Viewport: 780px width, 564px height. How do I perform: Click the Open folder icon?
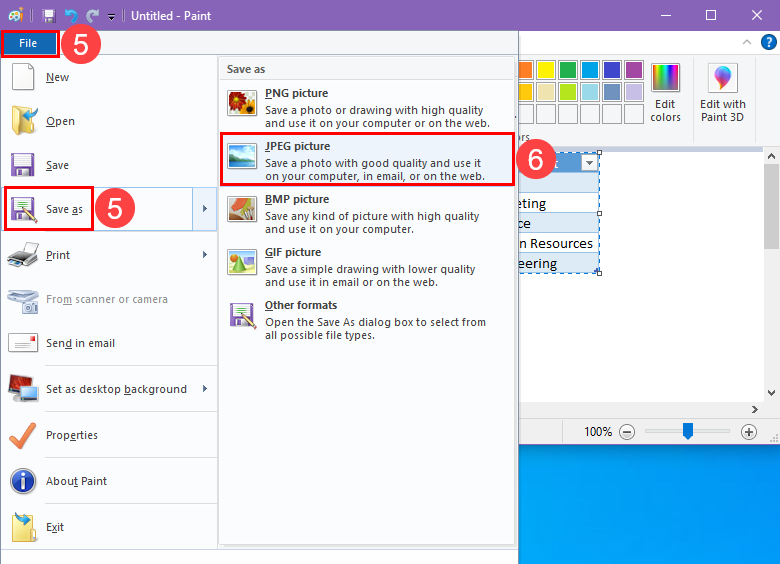coord(24,120)
